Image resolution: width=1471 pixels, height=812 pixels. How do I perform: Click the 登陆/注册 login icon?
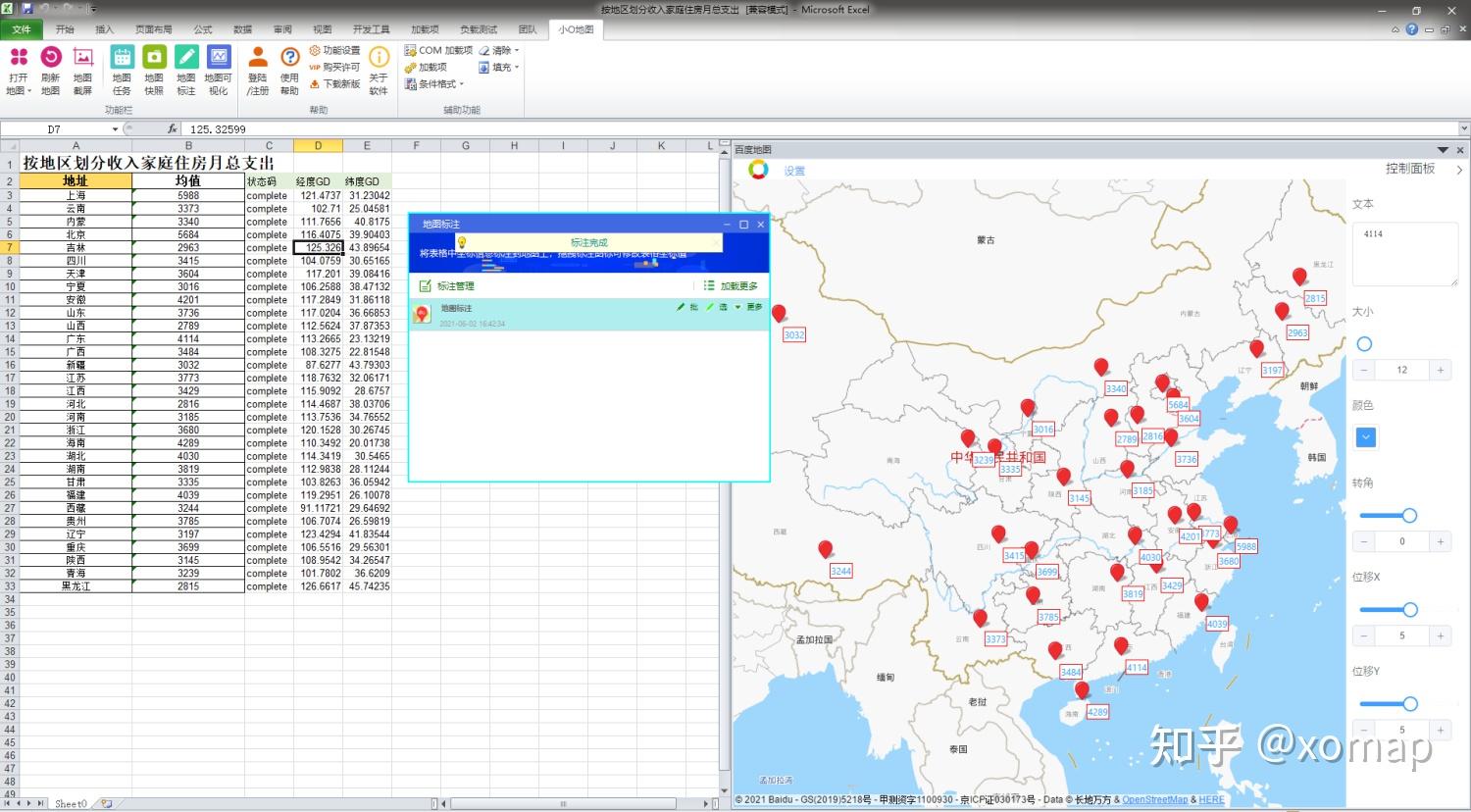tap(258, 59)
